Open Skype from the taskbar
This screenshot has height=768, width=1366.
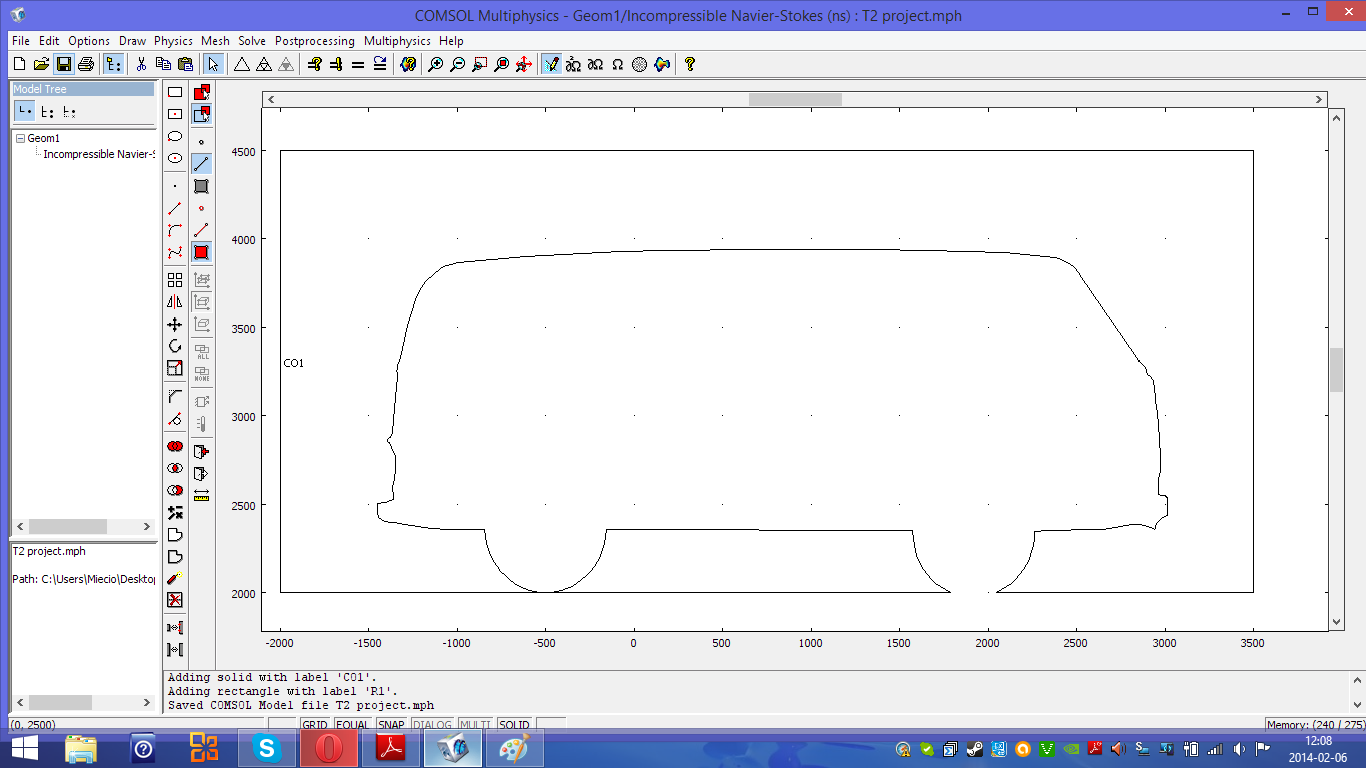pyautogui.click(x=267, y=748)
